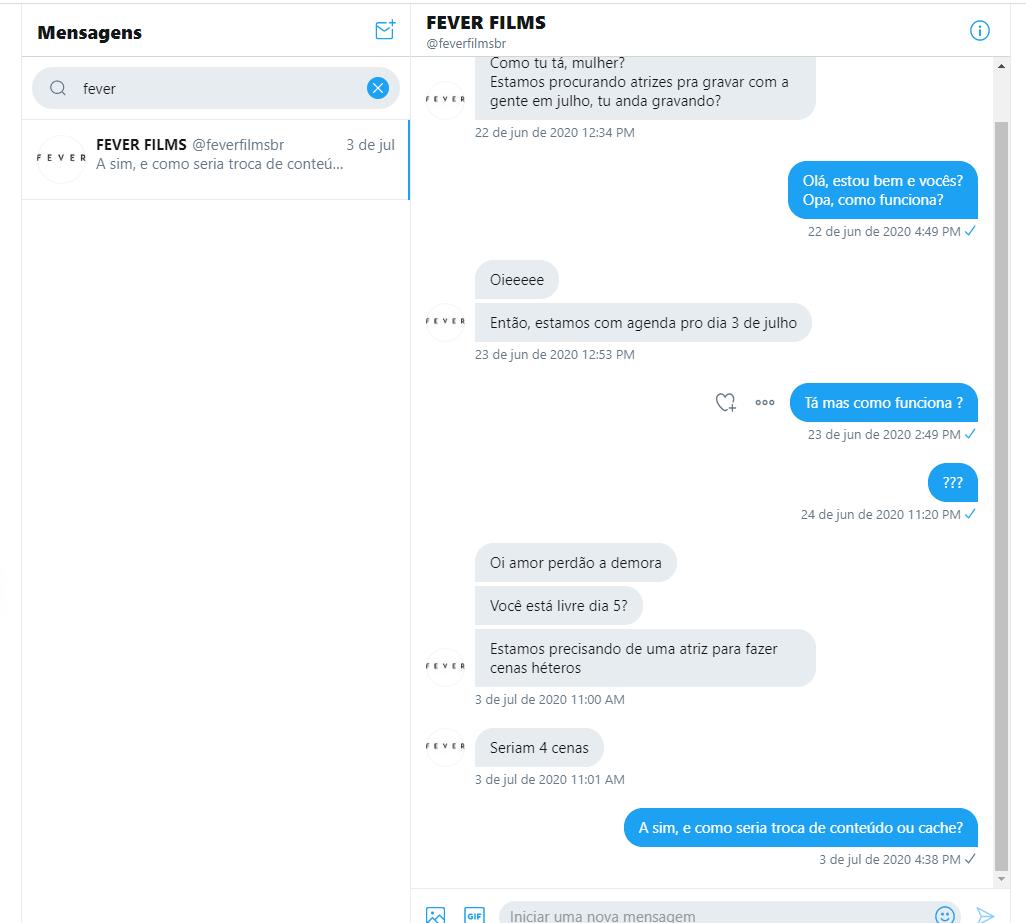Screen dimensions: 1026x923
Task: Click the scrollbar down arrow
Action: point(1001,879)
